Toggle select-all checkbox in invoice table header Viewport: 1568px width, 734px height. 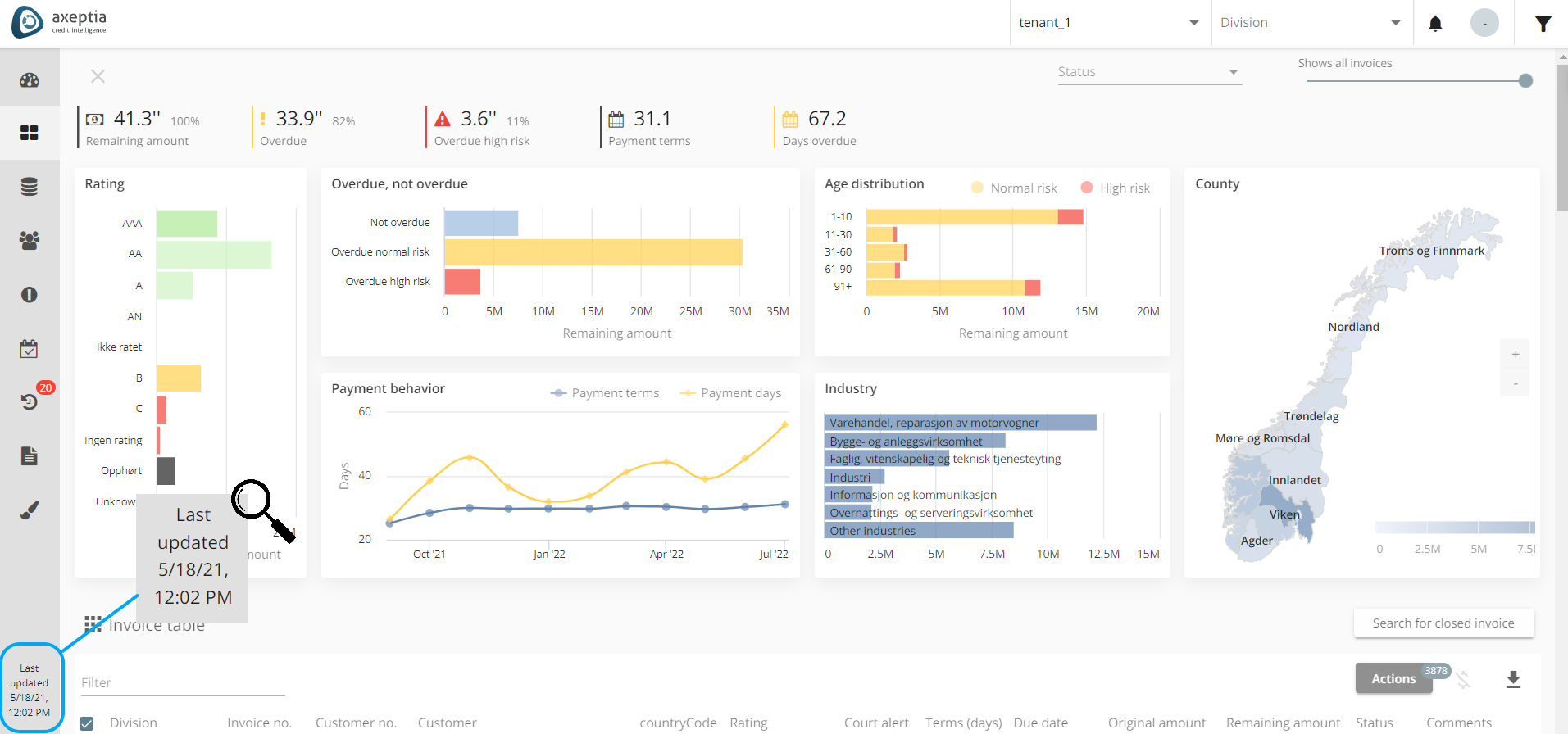(x=87, y=723)
